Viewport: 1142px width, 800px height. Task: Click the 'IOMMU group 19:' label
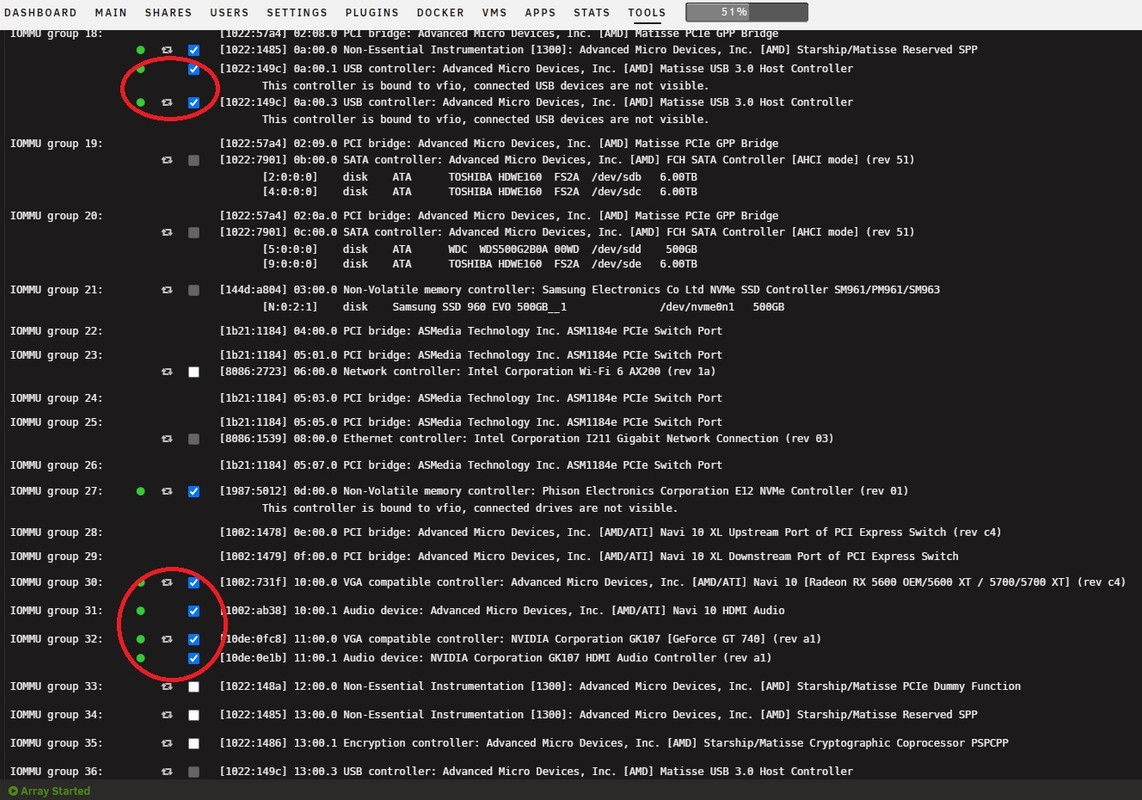[56, 144]
